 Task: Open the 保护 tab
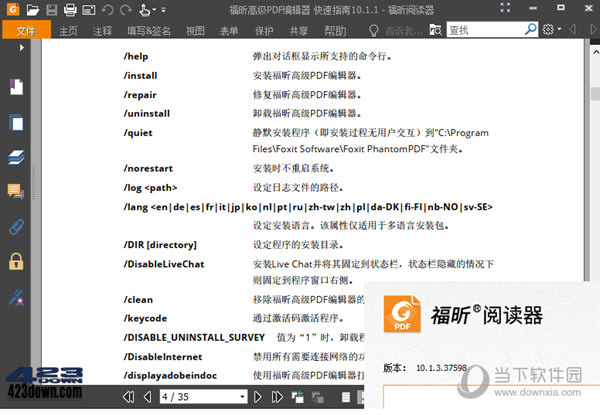click(x=264, y=31)
